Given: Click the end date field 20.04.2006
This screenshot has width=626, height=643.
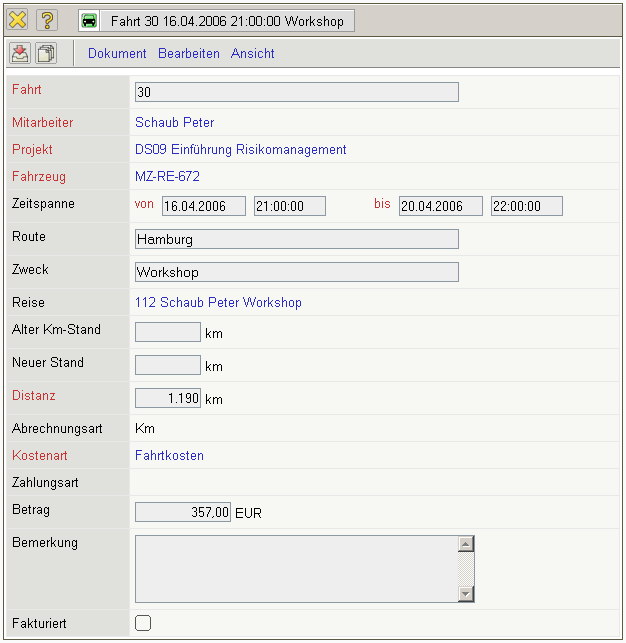Looking at the screenshot, I should [x=441, y=206].
